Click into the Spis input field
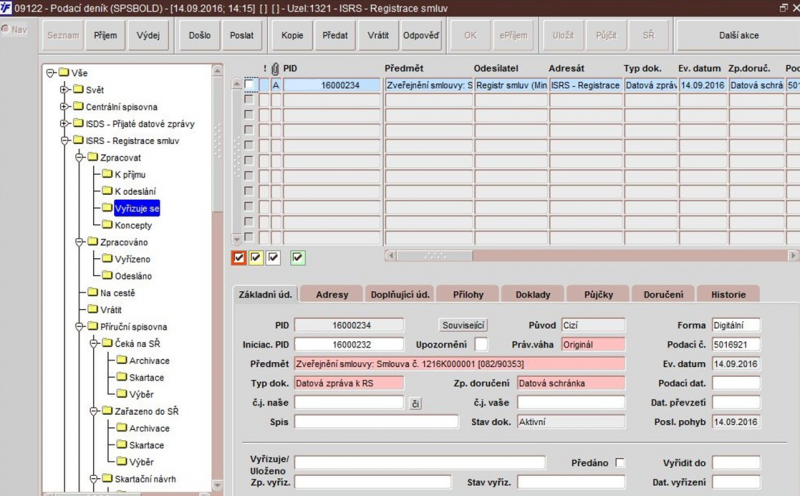Screen dimensions: 800x496 (376, 421)
